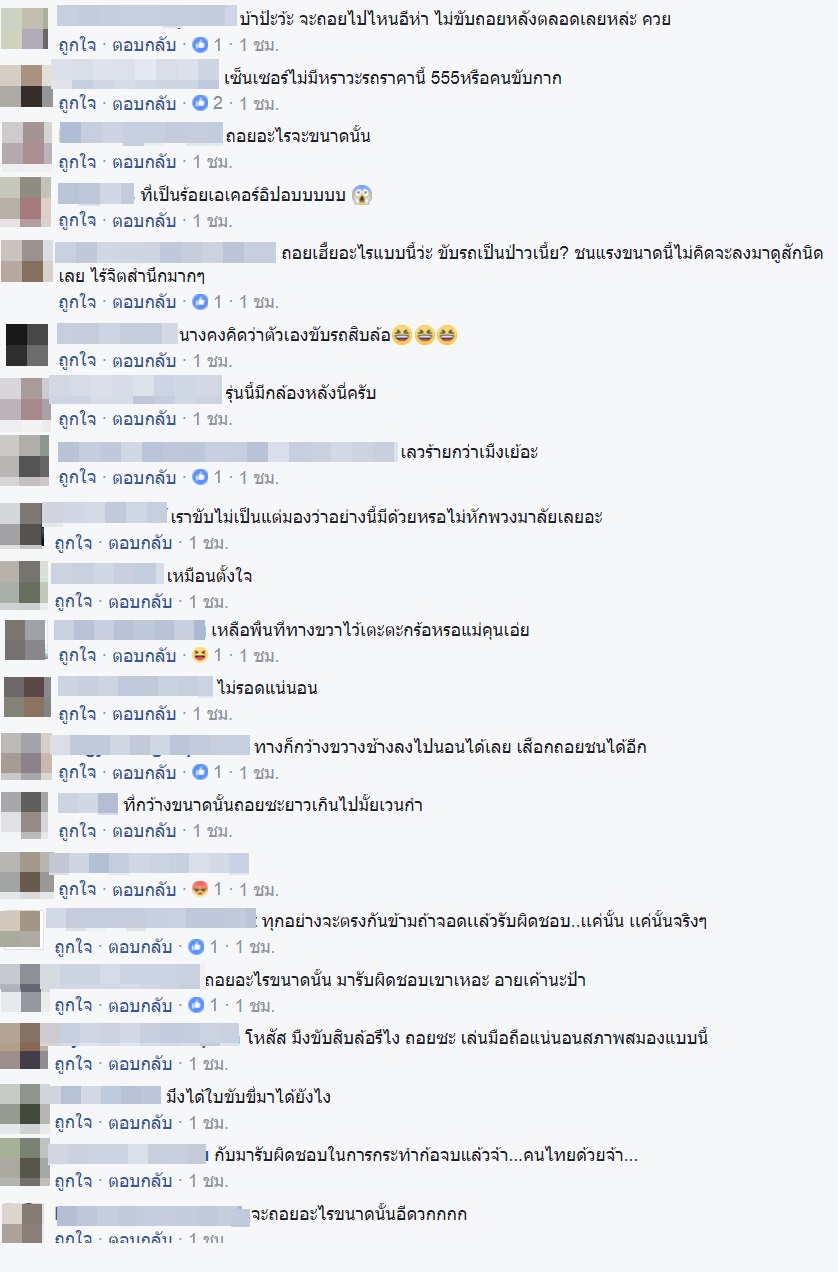Reply to the 'ไม่รอดแน่นอน' comment
Image resolution: width=838 pixels, height=1272 pixels.
(144, 714)
